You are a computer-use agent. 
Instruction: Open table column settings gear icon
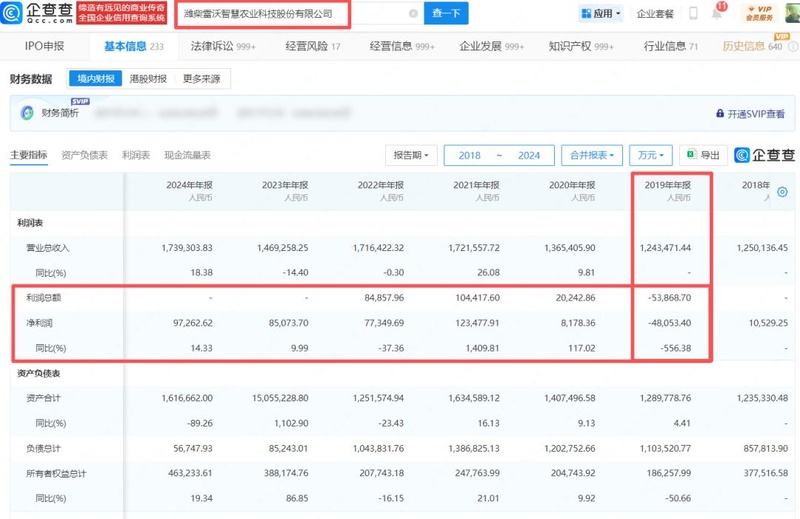[781, 191]
